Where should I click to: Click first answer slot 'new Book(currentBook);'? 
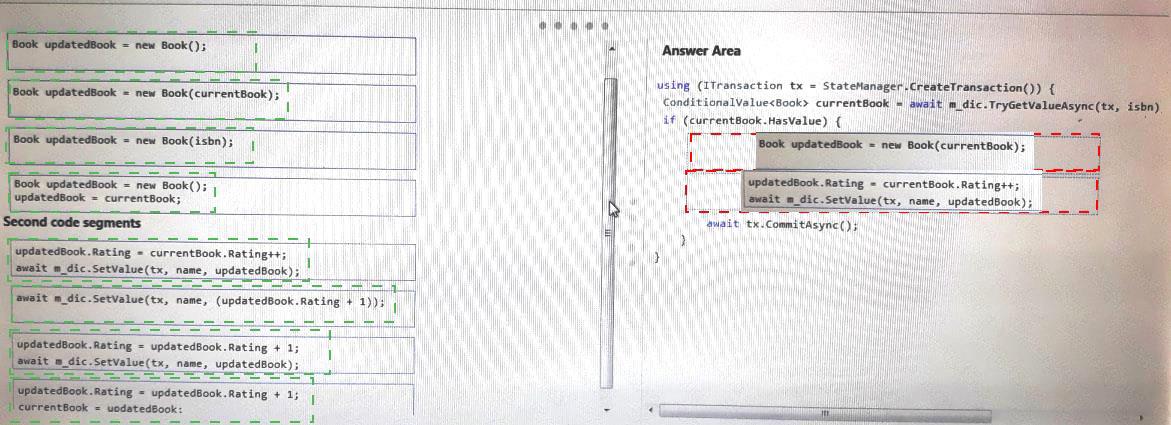point(894,152)
